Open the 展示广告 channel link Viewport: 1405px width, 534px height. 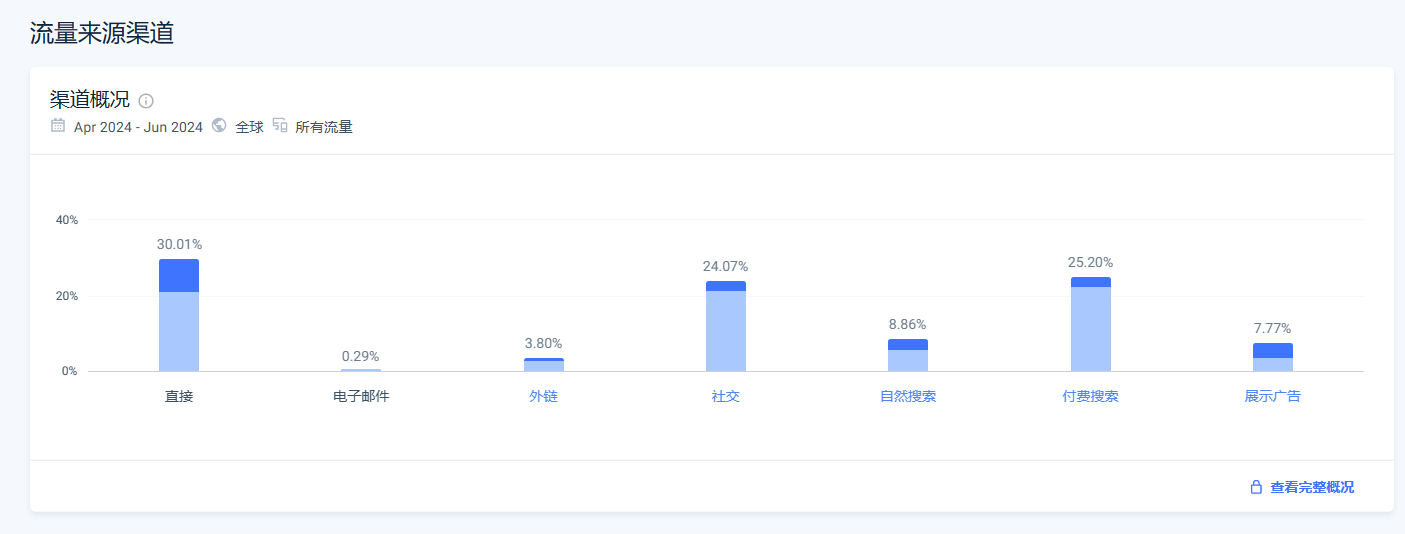pos(1272,396)
